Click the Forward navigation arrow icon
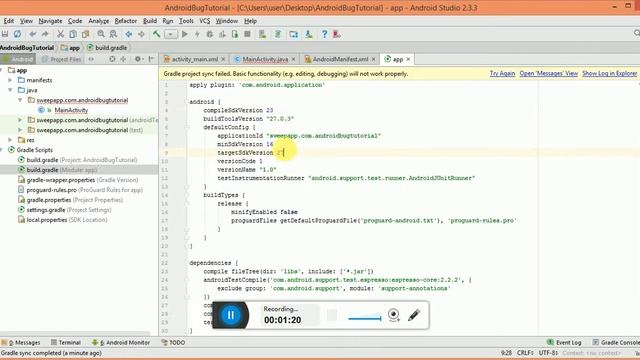The width and height of the screenshot is (640, 360). pos(141,34)
